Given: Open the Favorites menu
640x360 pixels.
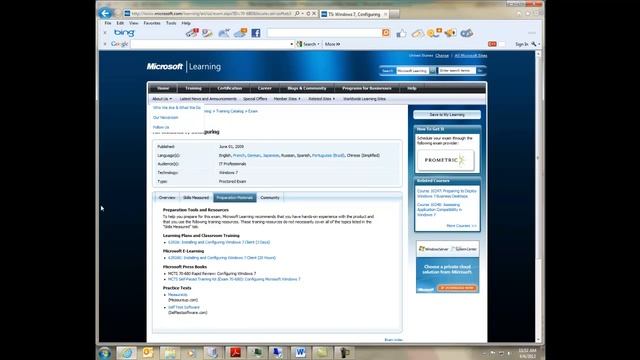Looking at the screenshot, I should click(x=152, y=23).
